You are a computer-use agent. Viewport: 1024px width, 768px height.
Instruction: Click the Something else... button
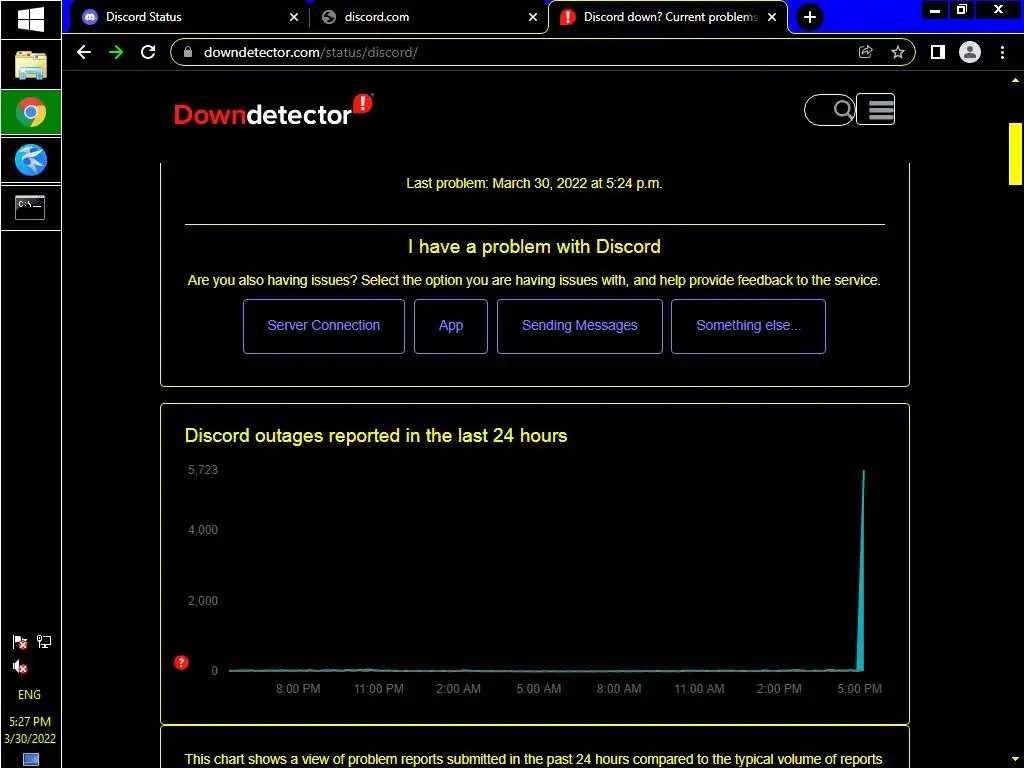(748, 326)
